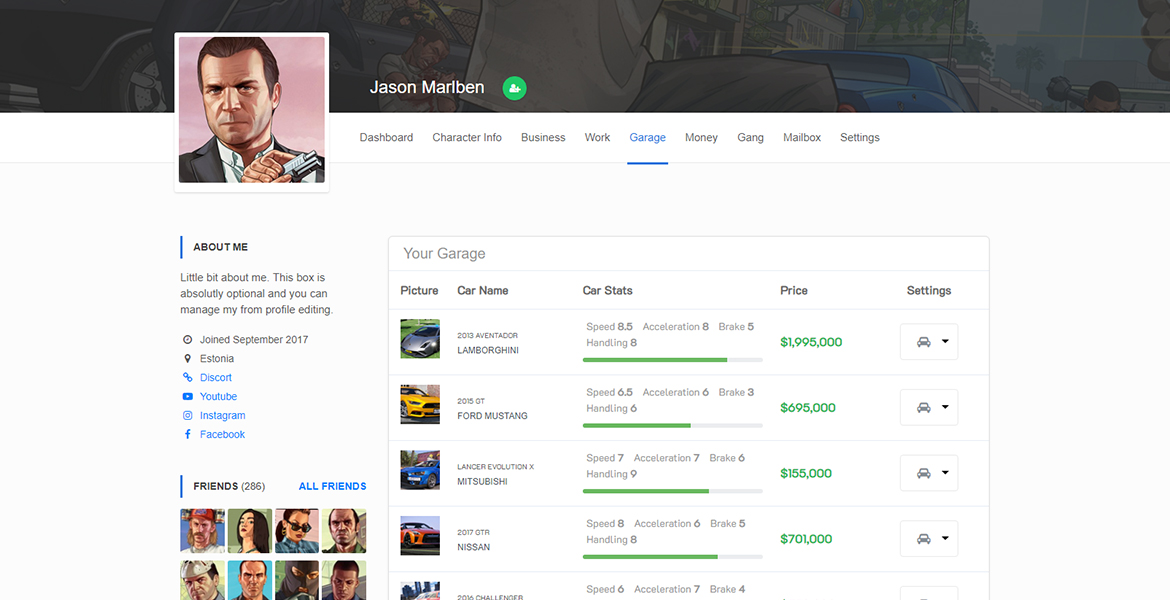Viewport: 1170px width, 600px height.
Task: Open the Lamborghini Aventador car picture
Action: tap(420, 339)
